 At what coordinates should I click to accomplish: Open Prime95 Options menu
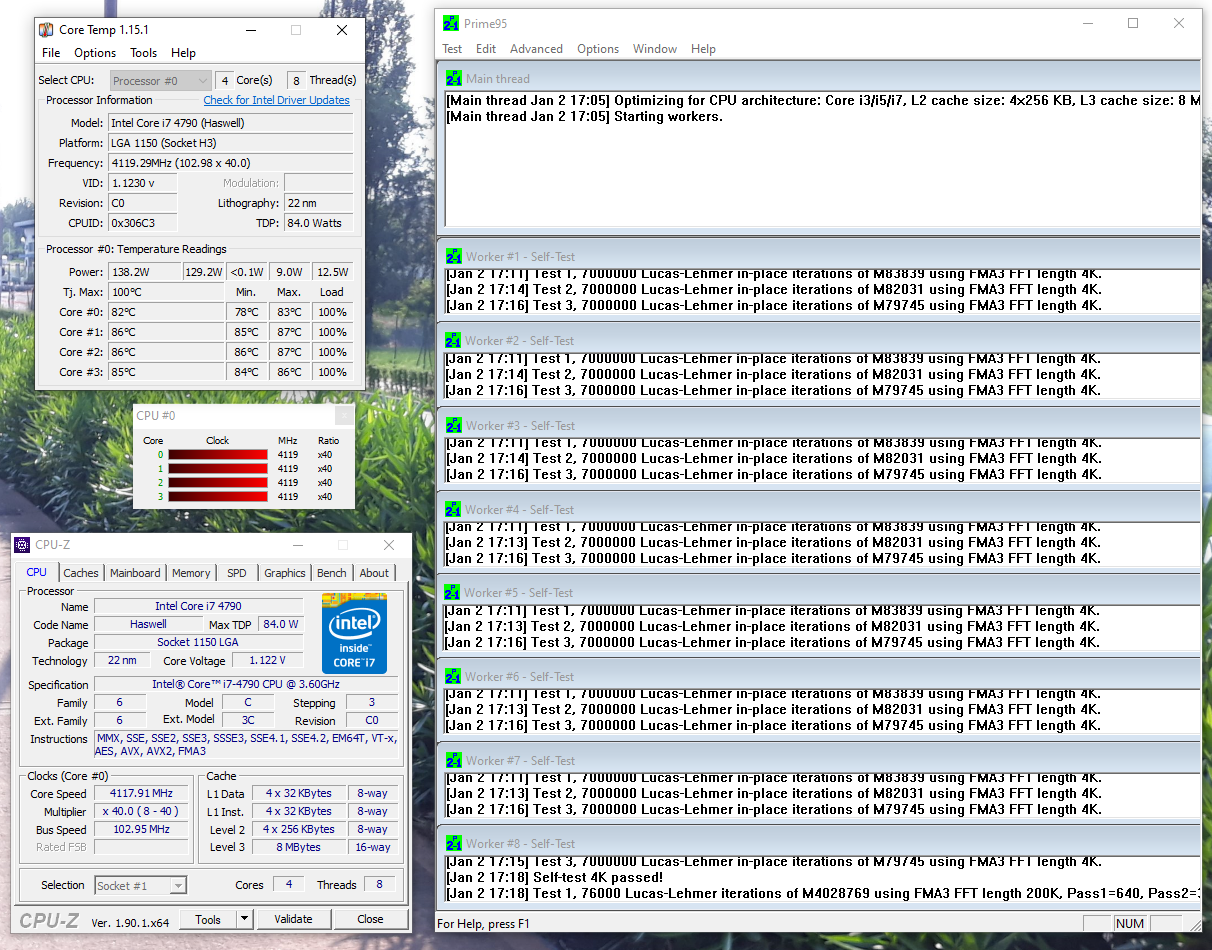[x=598, y=49]
